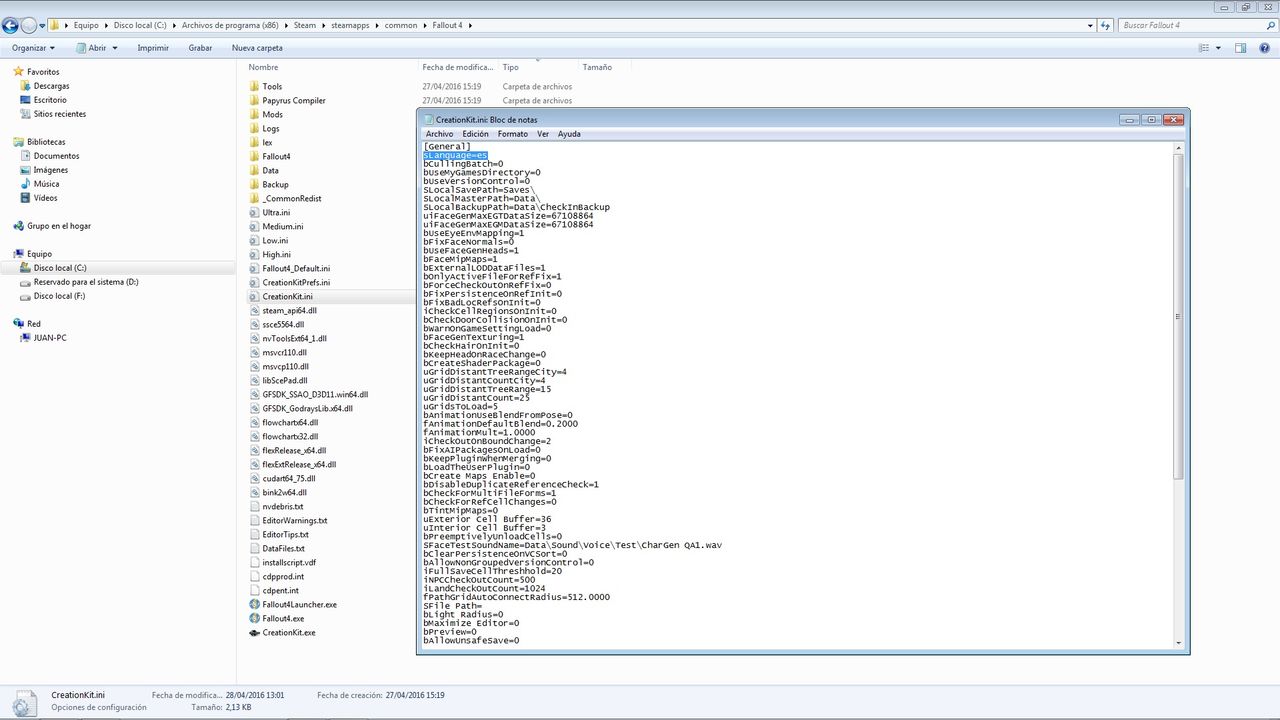Click the Buscar Fallout 4 search box
This screenshot has height=720, width=1280.
pyautogui.click(x=1190, y=25)
